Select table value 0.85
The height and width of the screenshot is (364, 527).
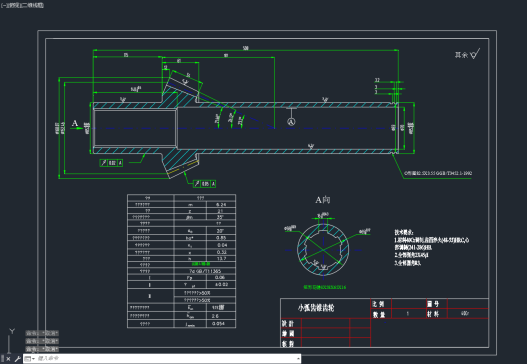(x=221, y=238)
